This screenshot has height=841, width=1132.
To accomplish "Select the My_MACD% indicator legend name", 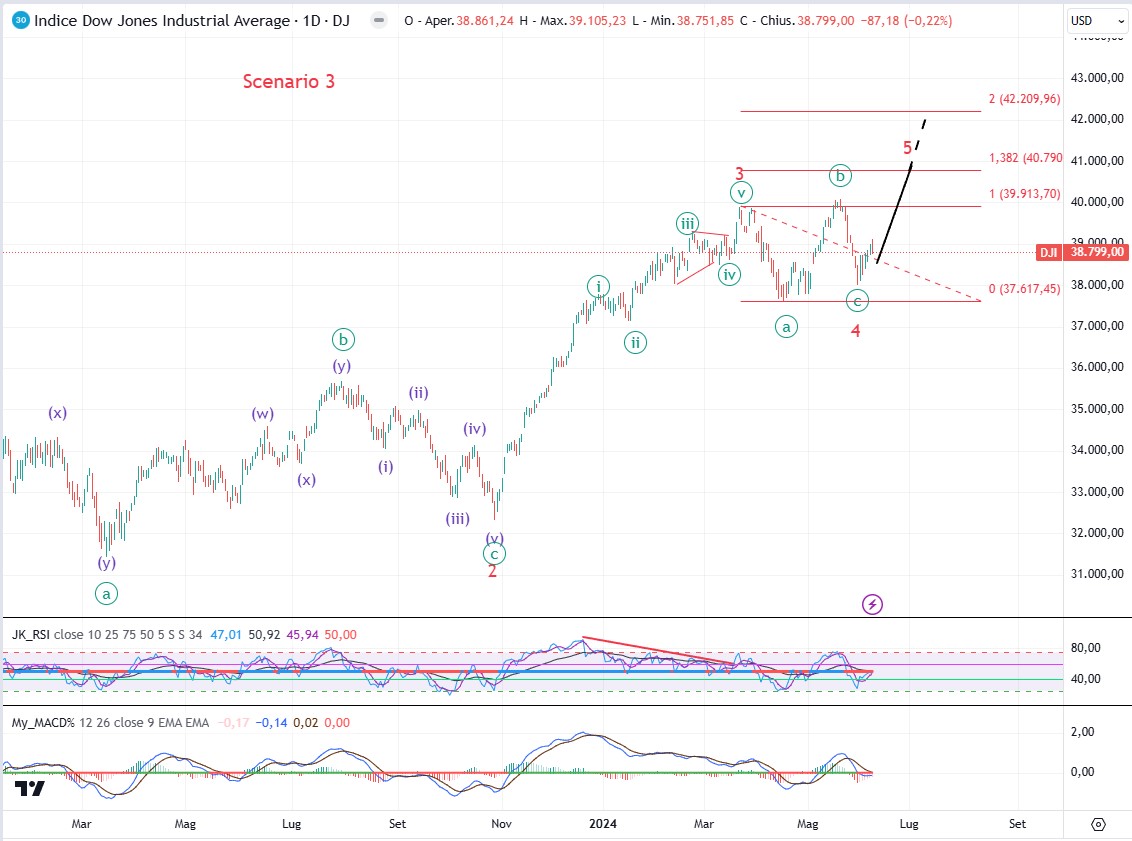I will click(43, 723).
